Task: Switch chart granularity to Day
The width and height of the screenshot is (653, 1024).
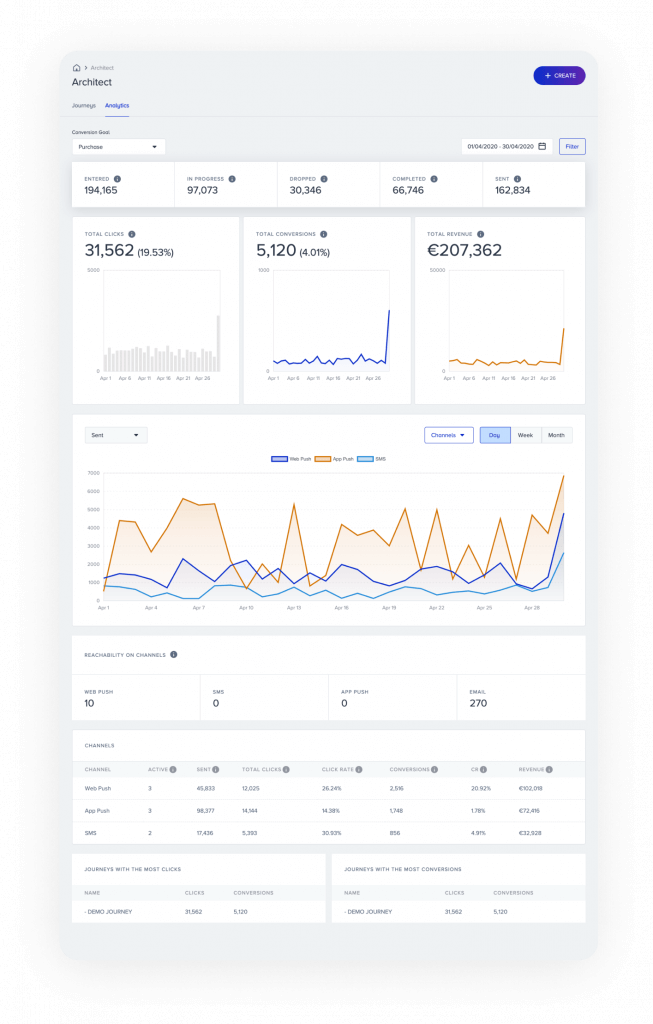Action: click(494, 435)
